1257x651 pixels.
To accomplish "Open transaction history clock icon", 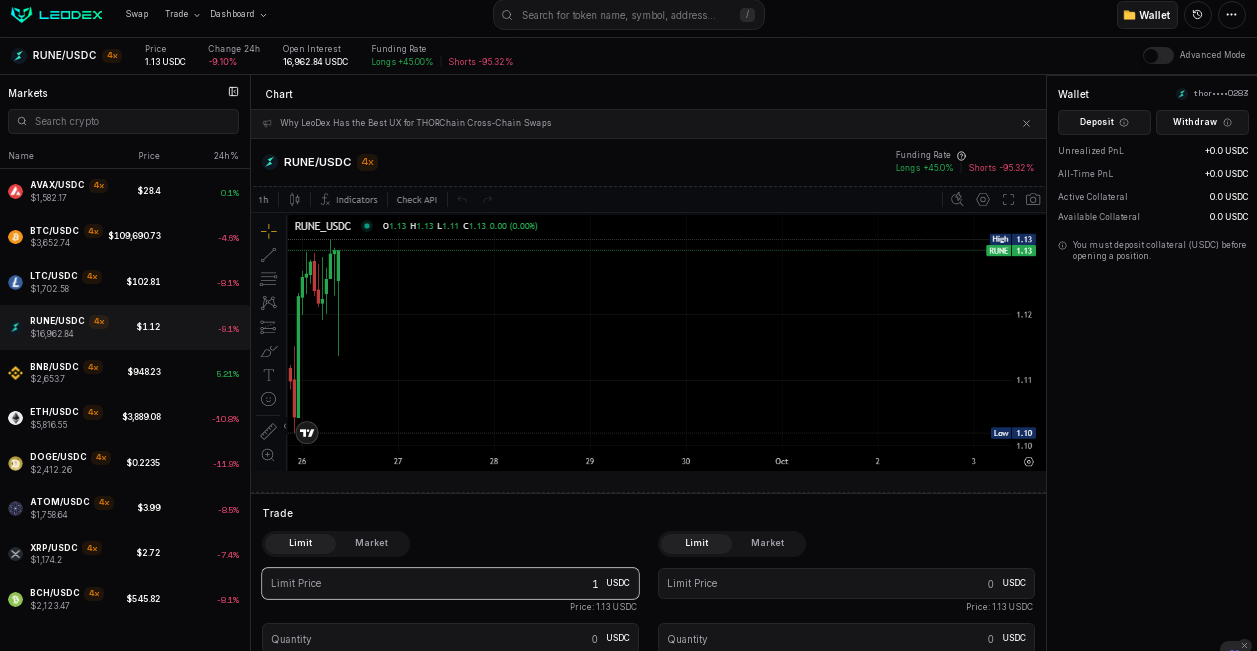I will click(1197, 15).
